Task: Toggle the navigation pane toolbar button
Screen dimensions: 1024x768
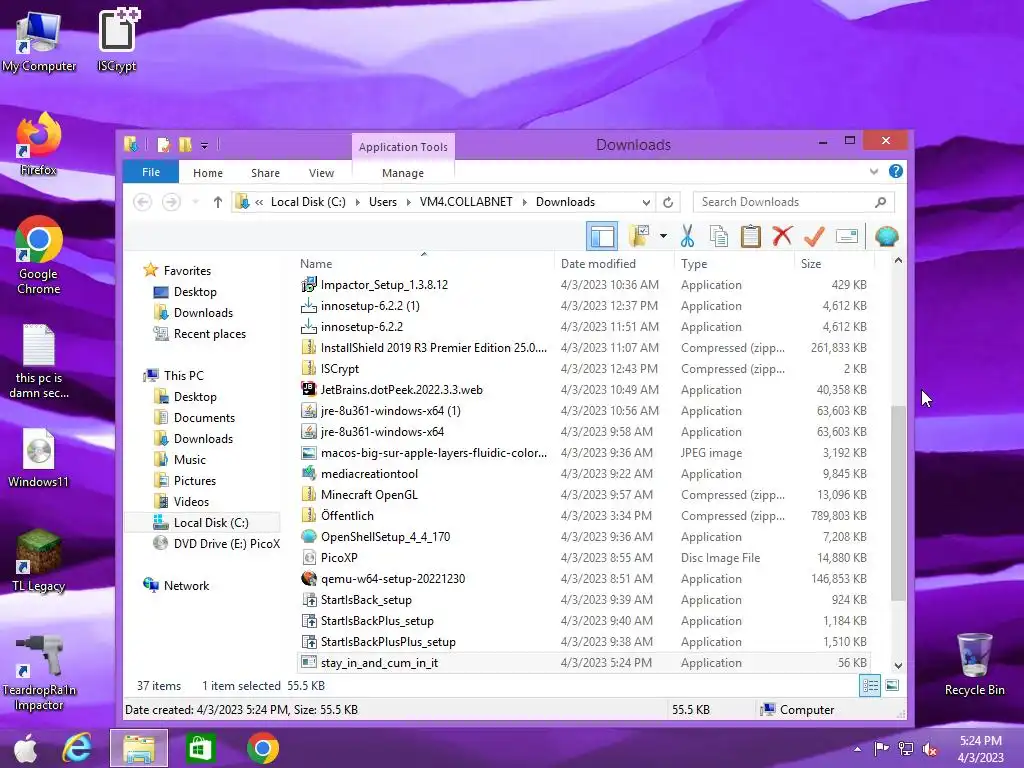Action: click(x=601, y=236)
